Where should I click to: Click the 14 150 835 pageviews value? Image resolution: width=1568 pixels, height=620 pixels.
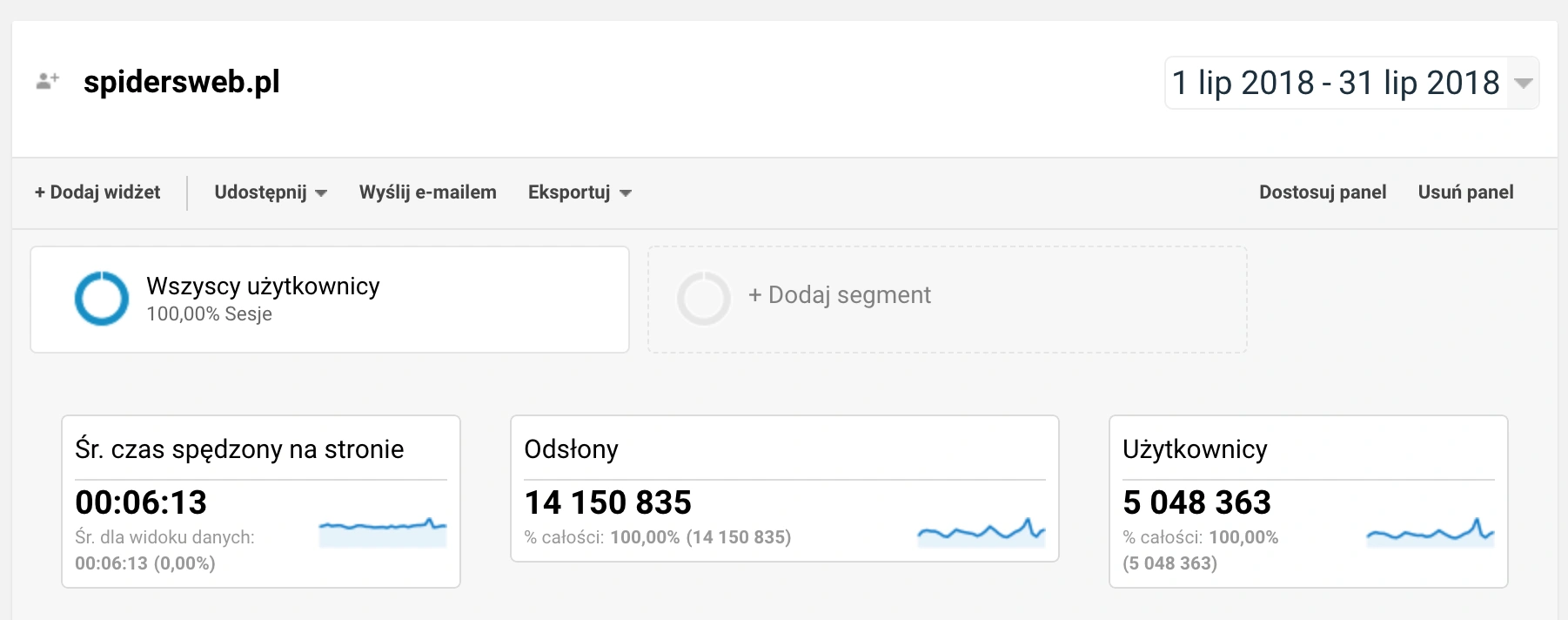pyautogui.click(x=607, y=502)
